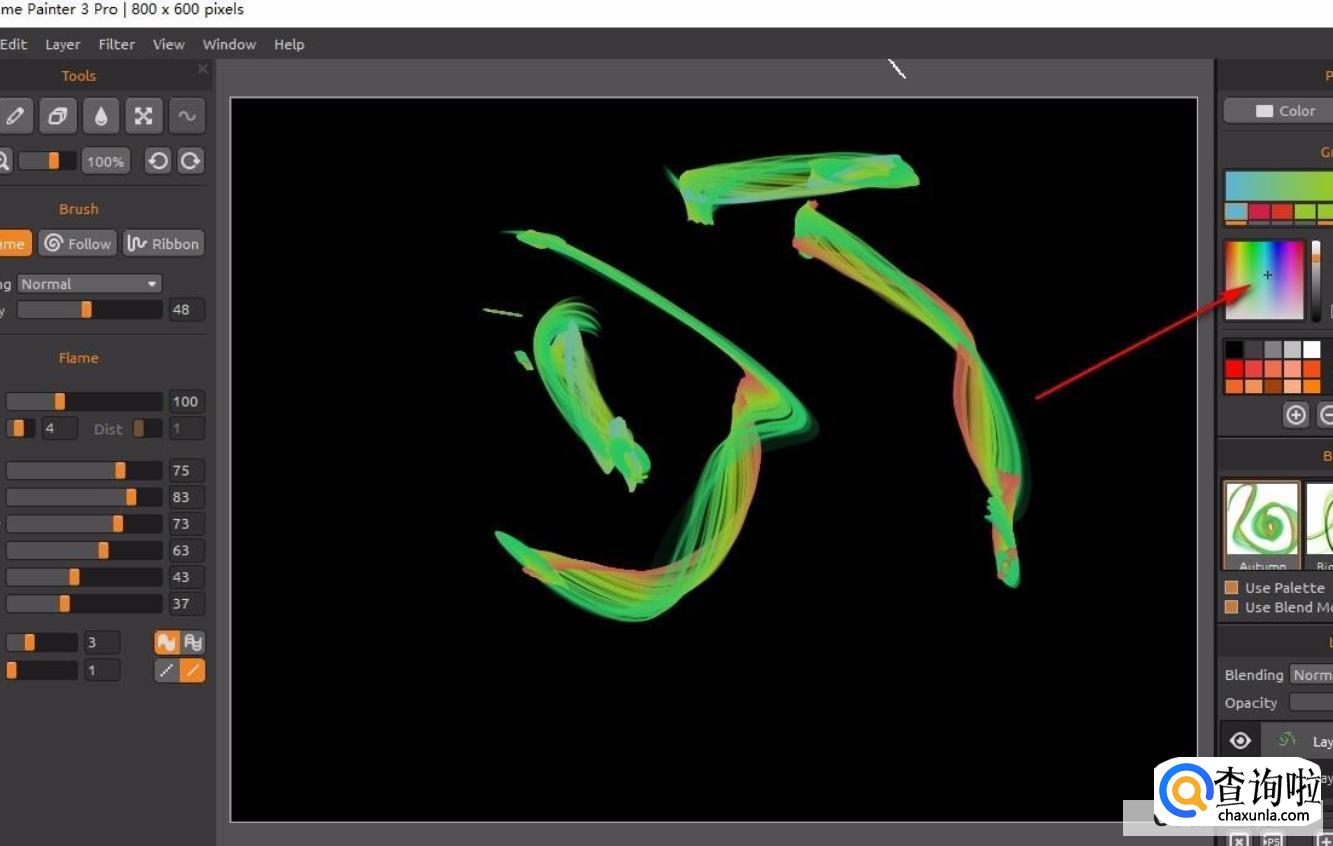
Task: Select the wavy line tool
Action: coord(187,116)
